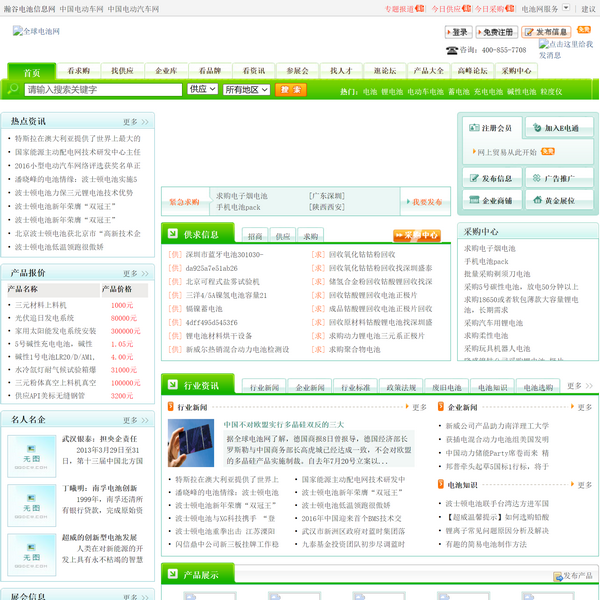Click the 注册会员 icon button
Image resolution: width=600 pixels, height=600 pixels.
coord(490,128)
